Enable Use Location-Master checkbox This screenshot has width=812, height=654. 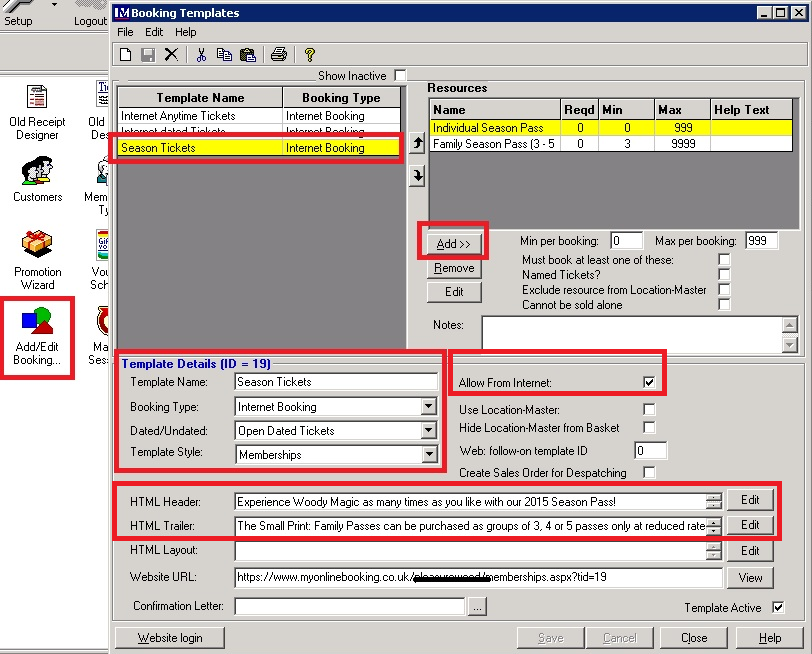pyautogui.click(x=649, y=409)
